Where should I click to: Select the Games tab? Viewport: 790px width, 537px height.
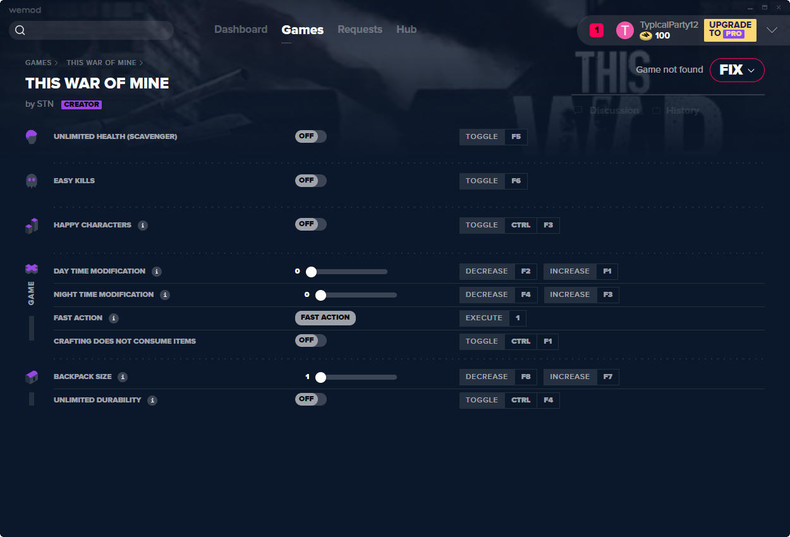pyautogui.click(x=302, y=30)
